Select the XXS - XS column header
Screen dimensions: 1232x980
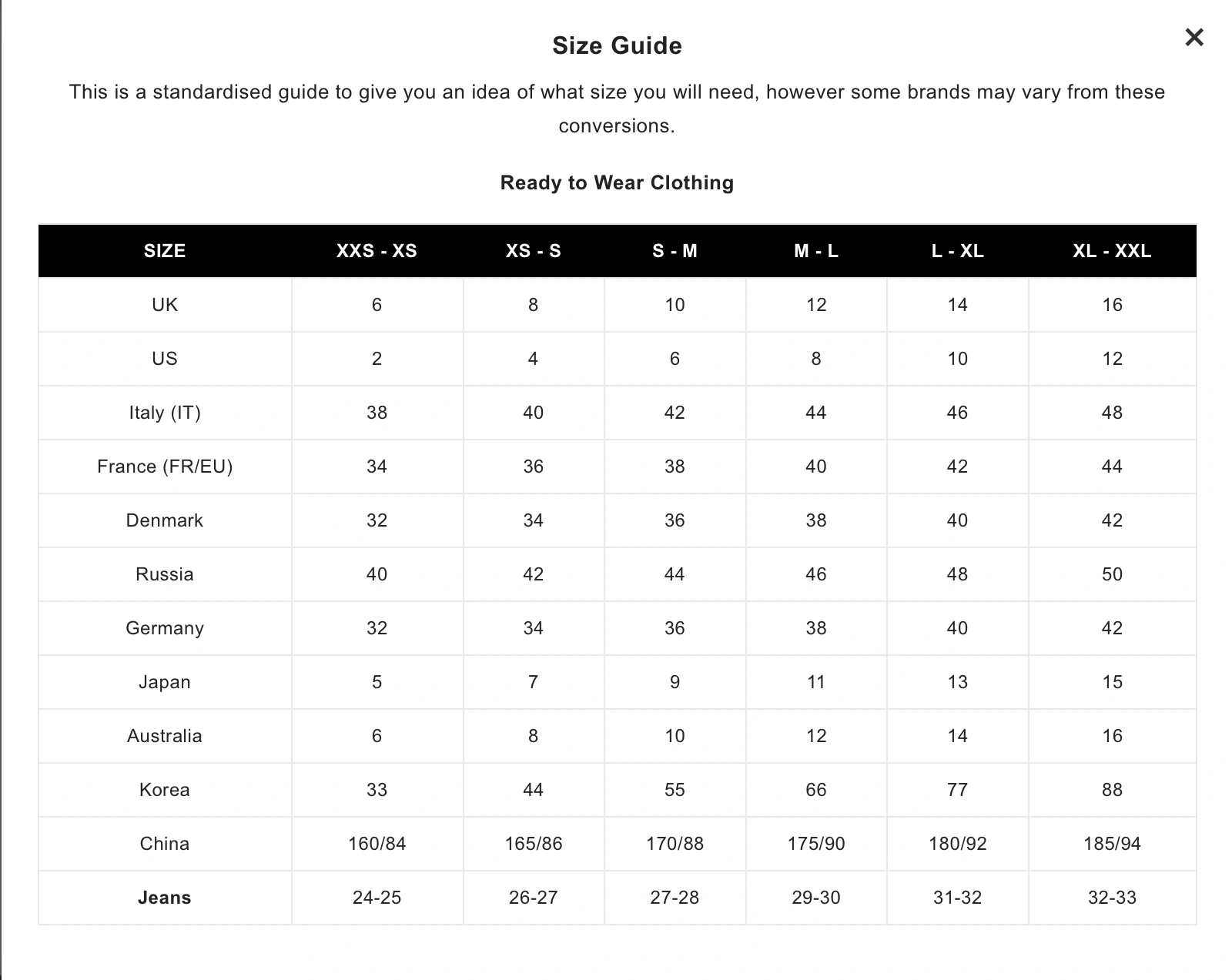click(x=377, y=251)
